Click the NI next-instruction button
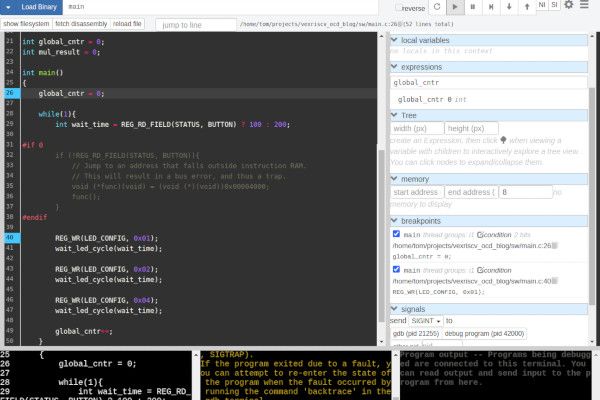 [x=541, y=6]
